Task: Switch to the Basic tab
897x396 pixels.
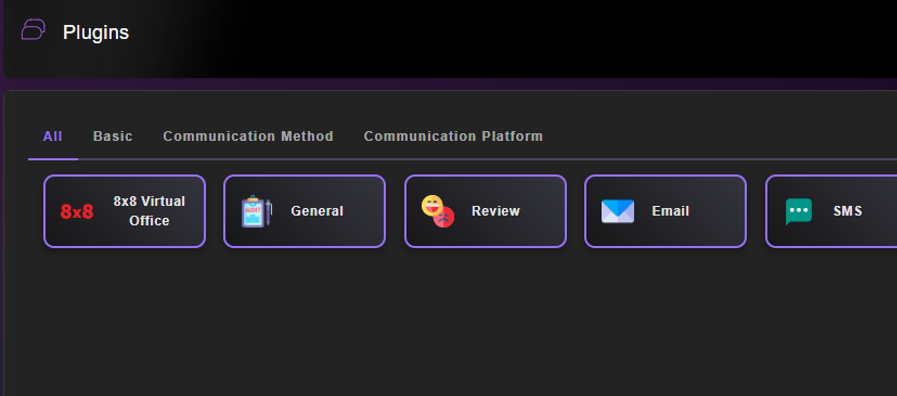Action: pos(113,136)
